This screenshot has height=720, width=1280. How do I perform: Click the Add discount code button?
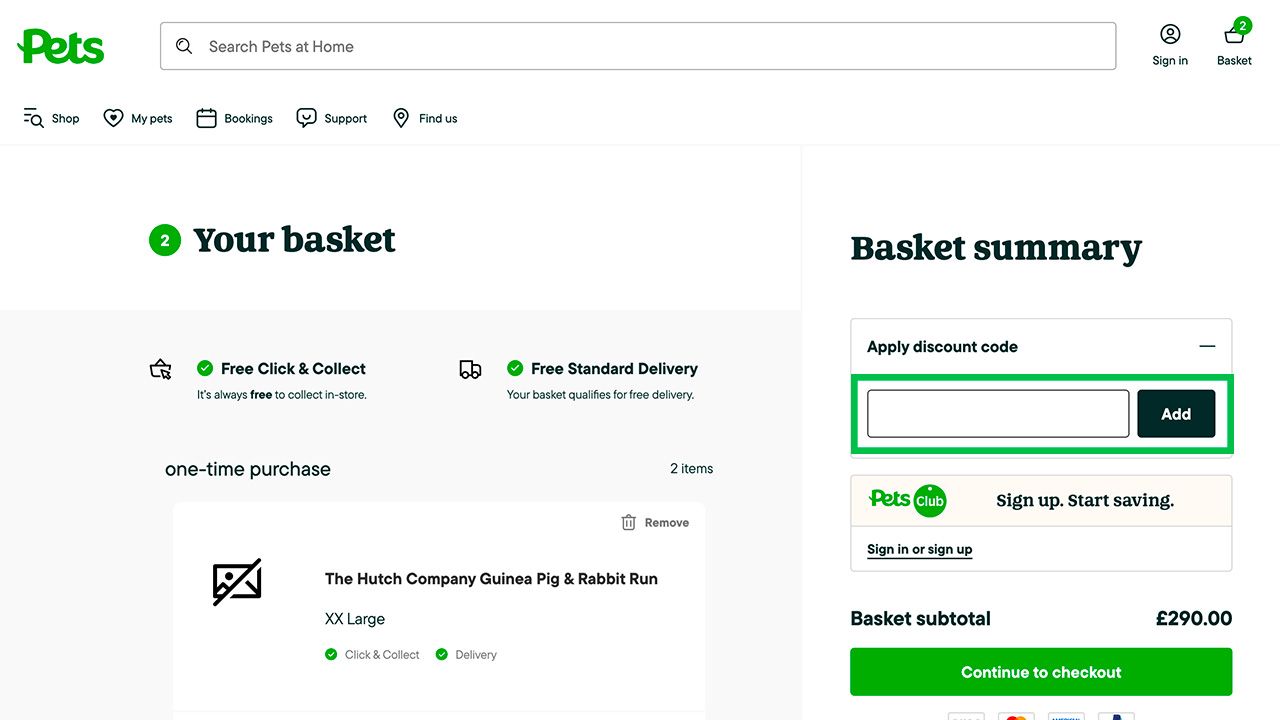coord(1176,414)
